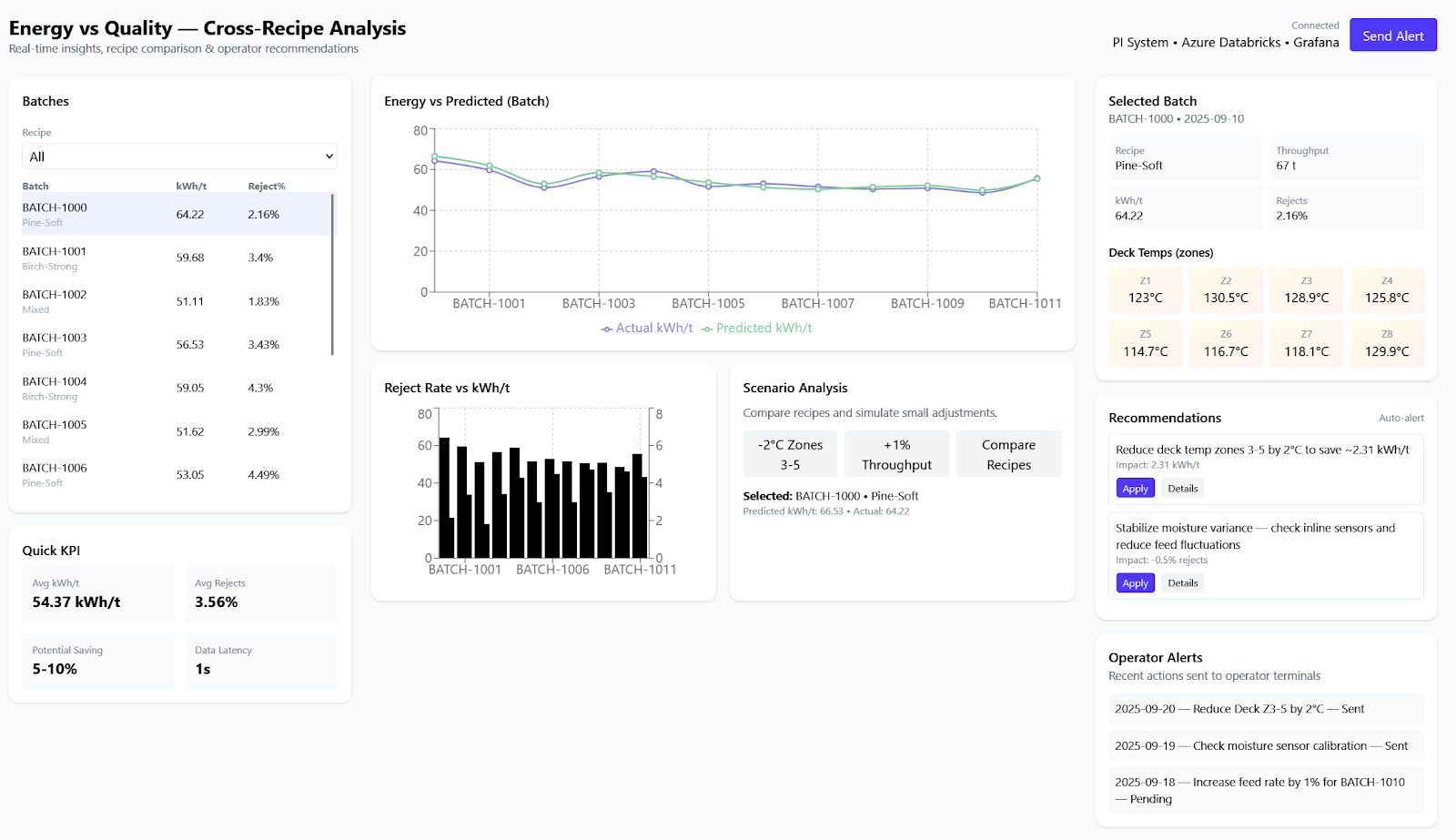The image size is (1456, 840).
Task: Select the BATCH-1004 row
Action: (x=177, y=388)
